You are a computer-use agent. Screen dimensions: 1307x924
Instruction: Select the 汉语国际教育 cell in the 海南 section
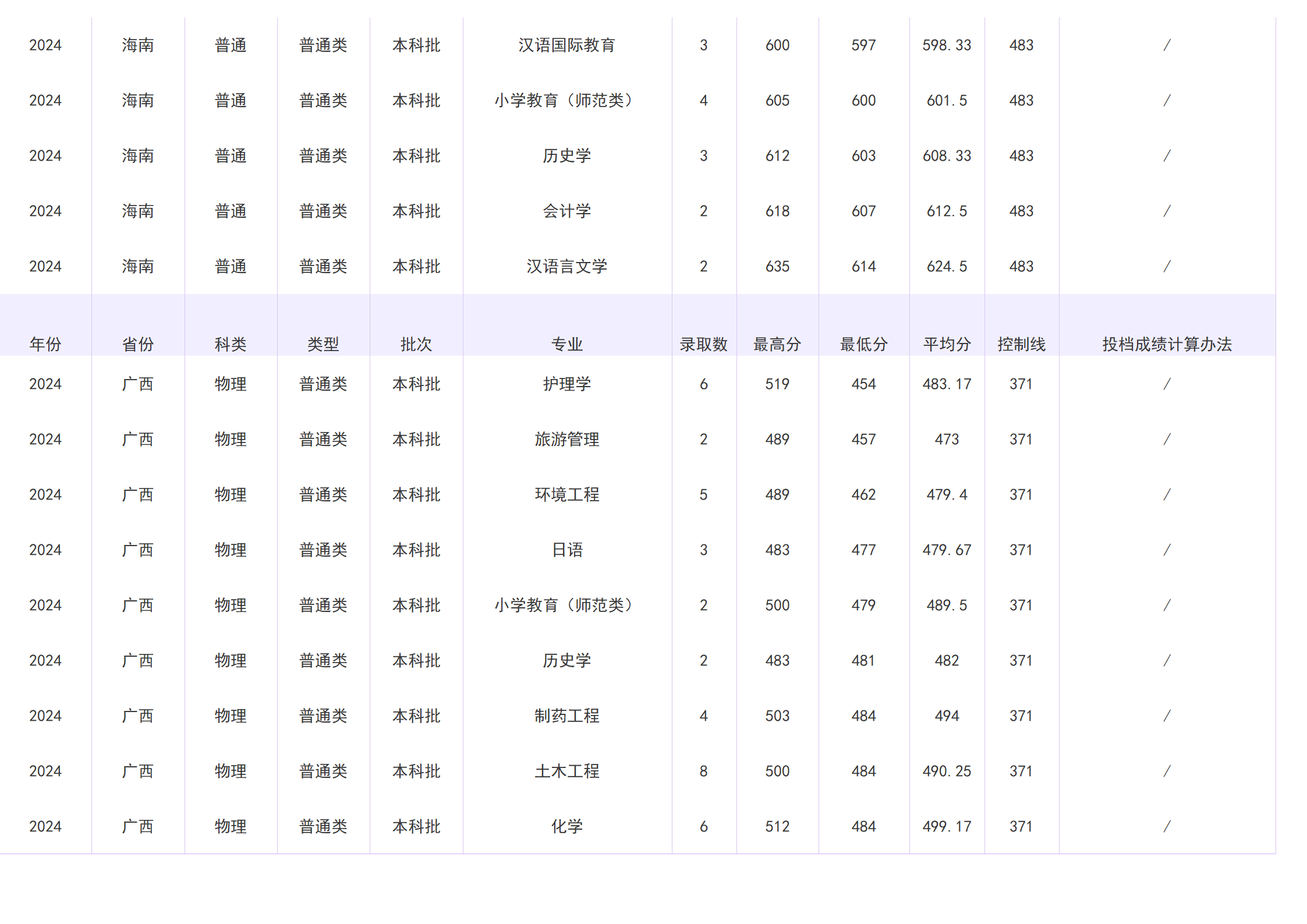click(x=568, y=45)
